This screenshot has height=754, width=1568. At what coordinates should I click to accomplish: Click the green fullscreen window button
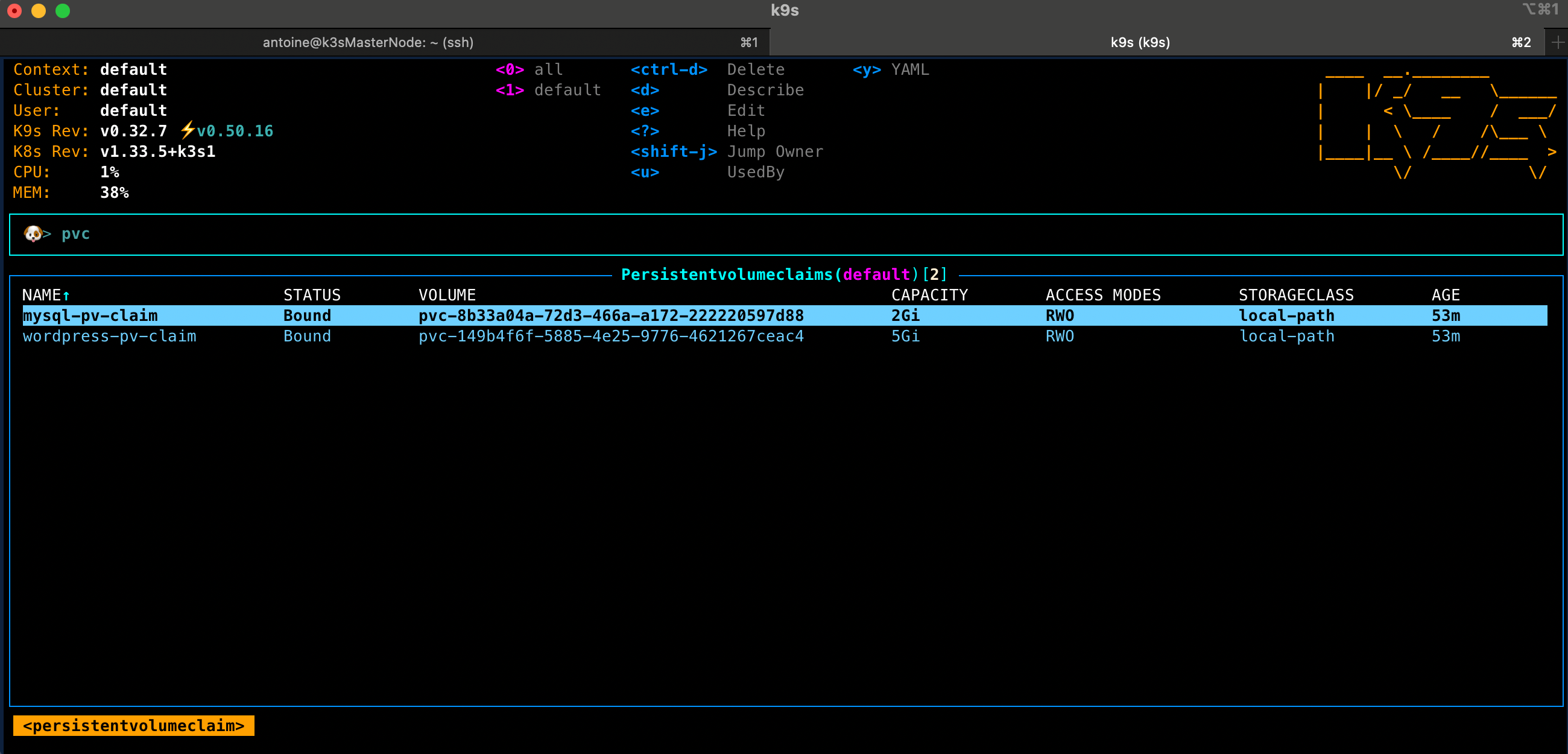click(63, 10)
